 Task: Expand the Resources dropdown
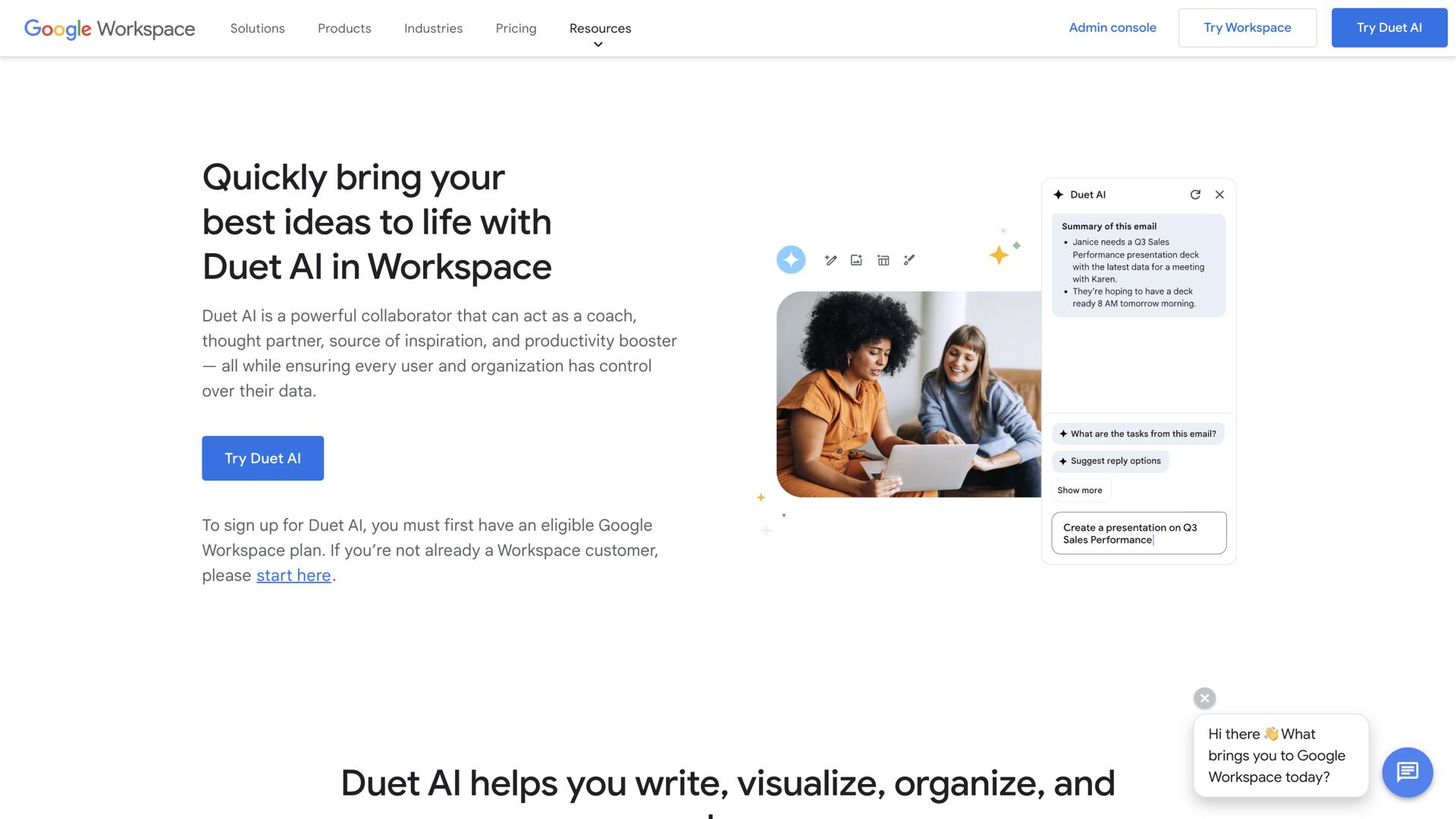pos(599,28)
